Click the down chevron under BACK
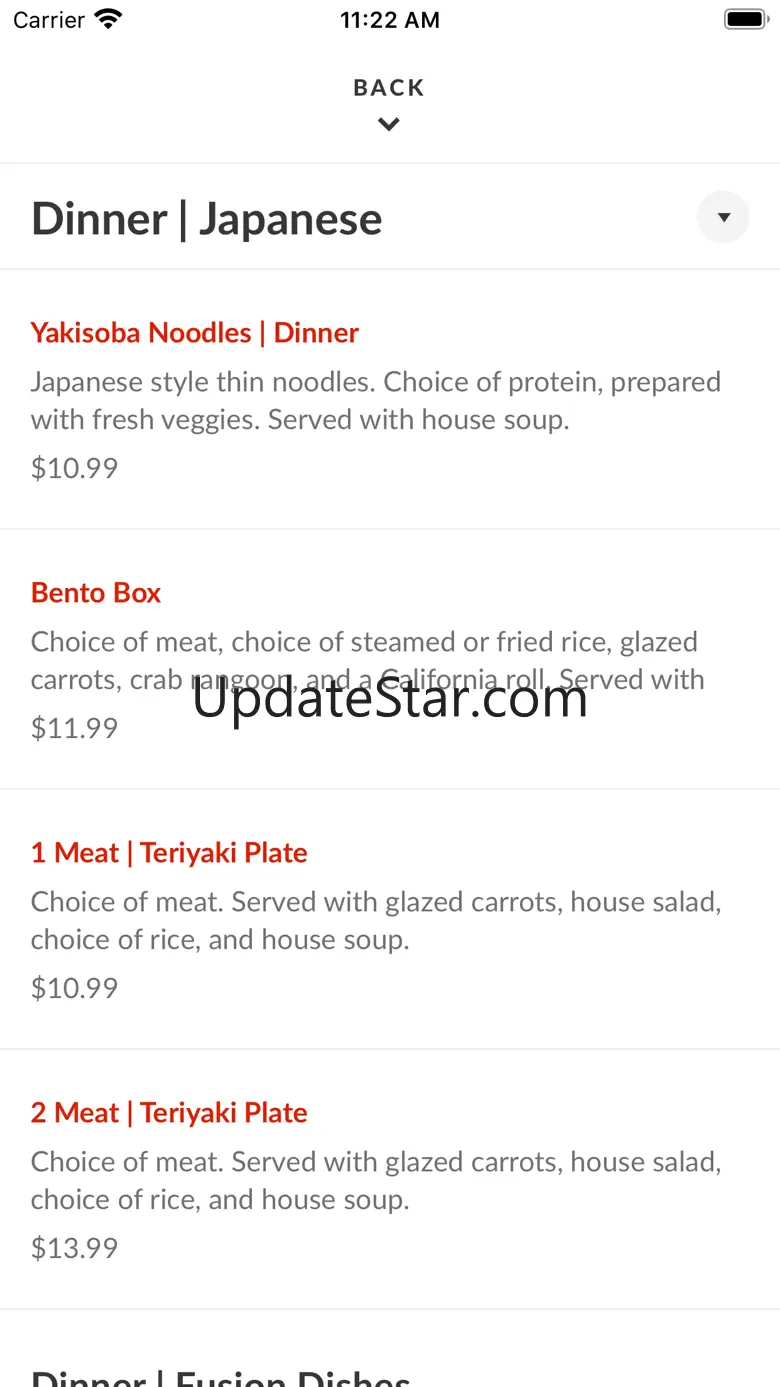The width and height of the screenshot is (780, 1387). pyautogui.click(x=389, y=125)
